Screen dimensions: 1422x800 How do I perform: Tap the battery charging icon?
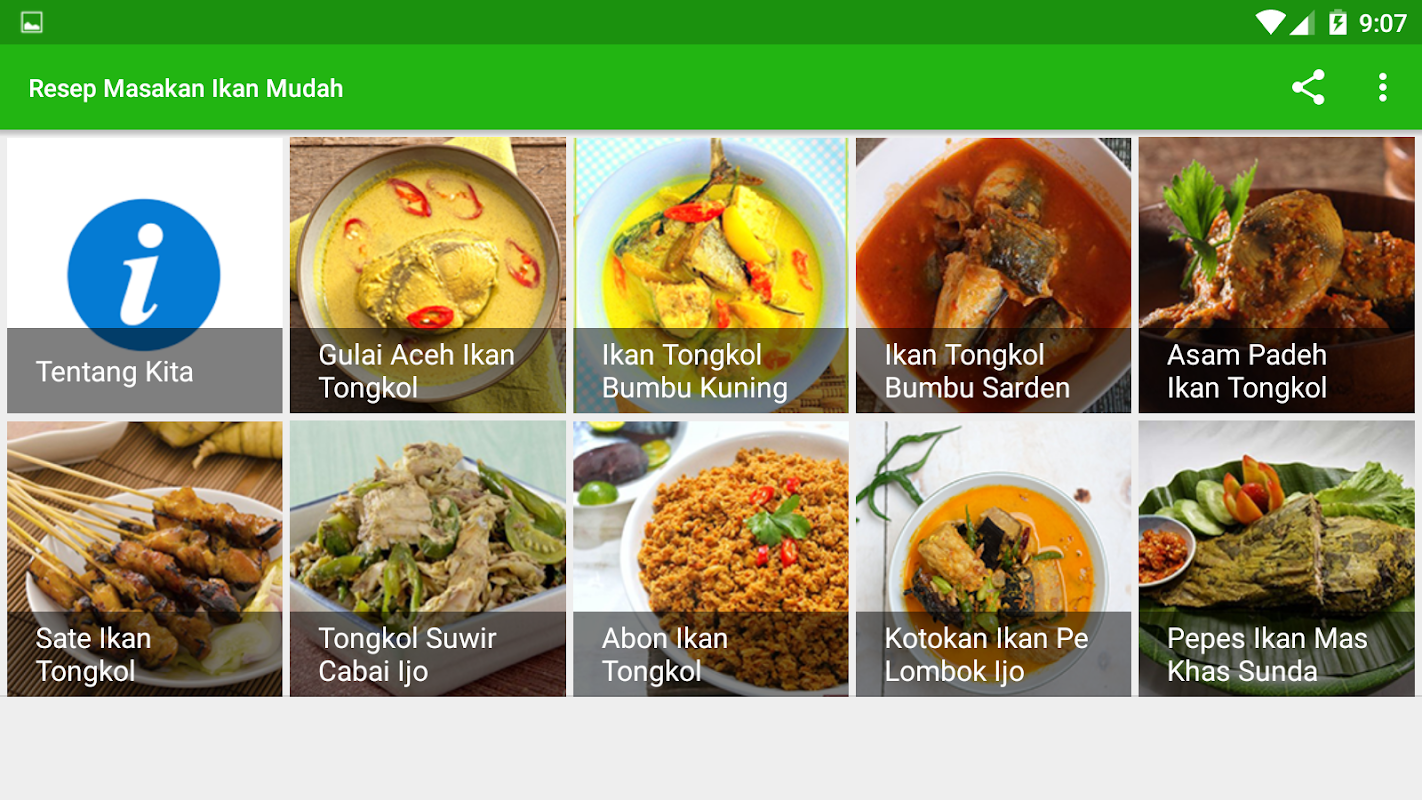tap(1338, 22)
